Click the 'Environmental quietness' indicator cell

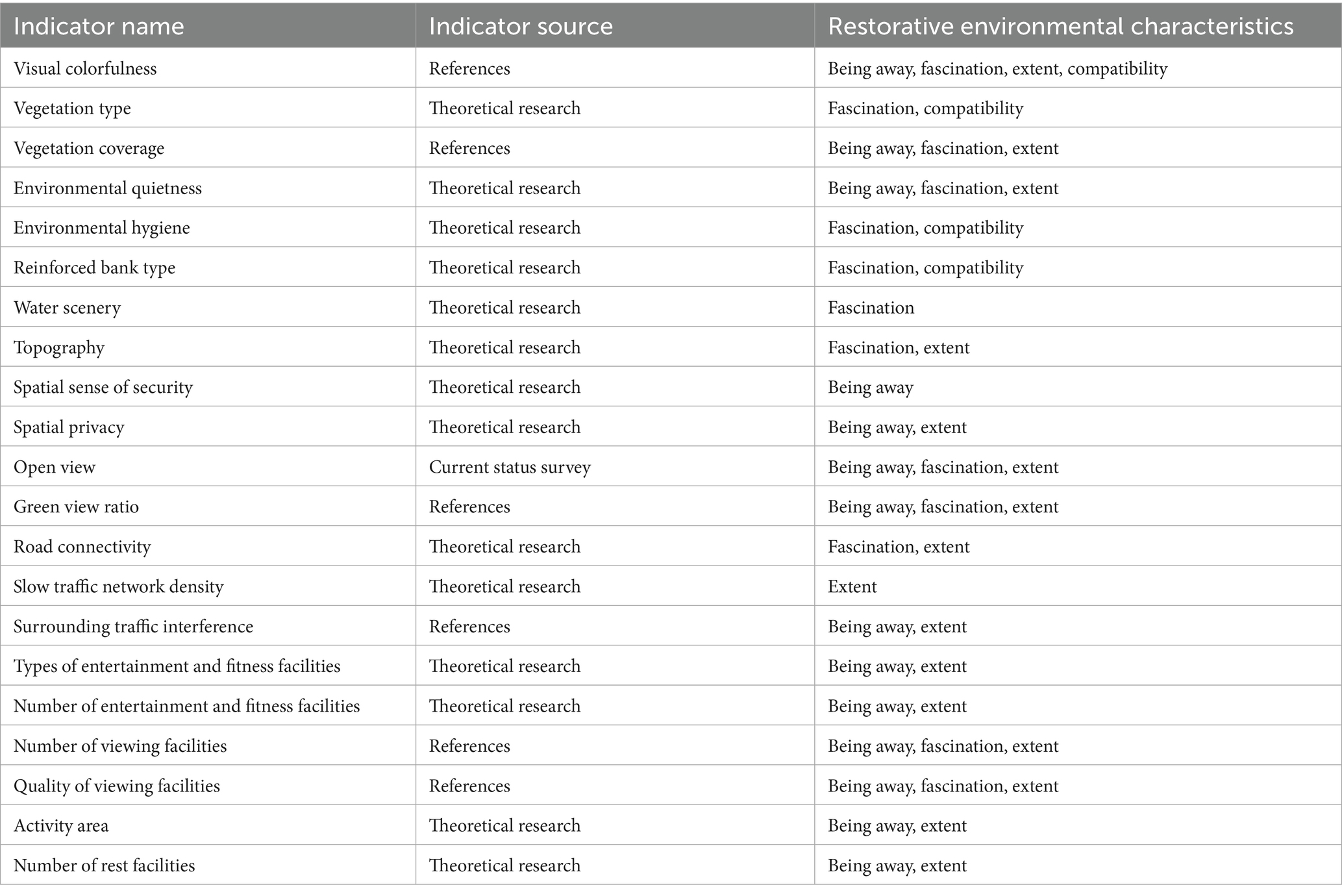click(x=108, y=188)
